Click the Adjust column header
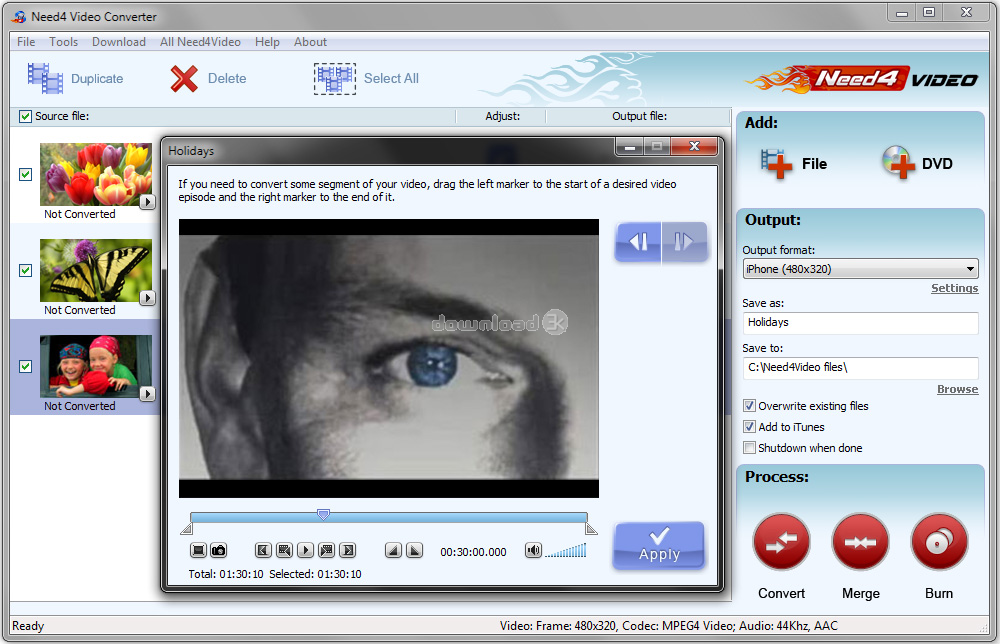This screenshot has height=644, width=1000. coord(503,116)
